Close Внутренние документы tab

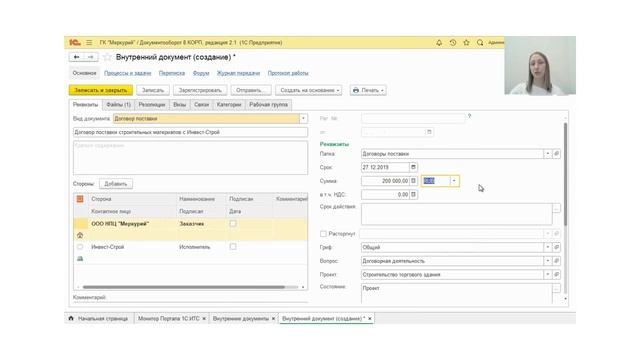(x=273, y=318)
